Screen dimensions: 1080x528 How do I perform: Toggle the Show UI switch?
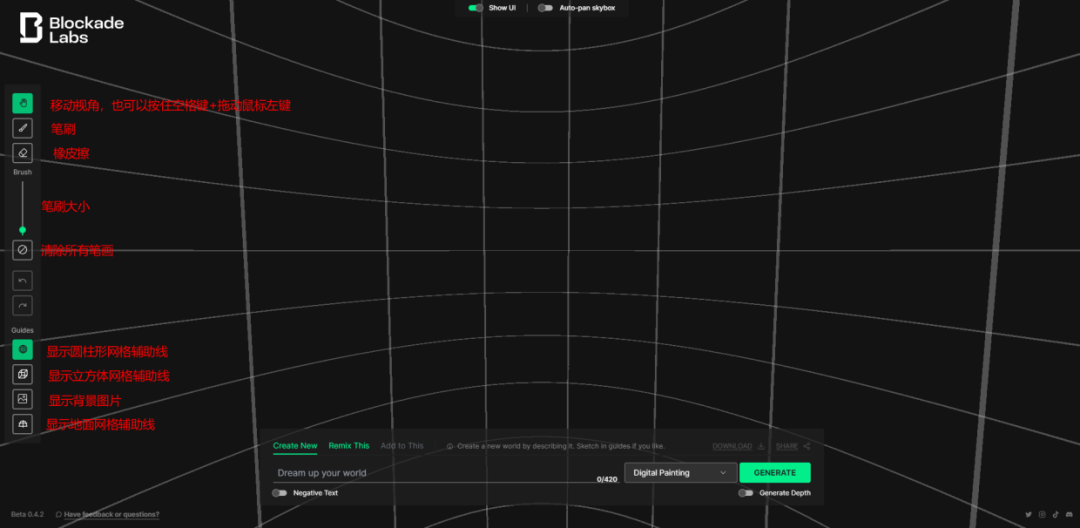(476, 8)
